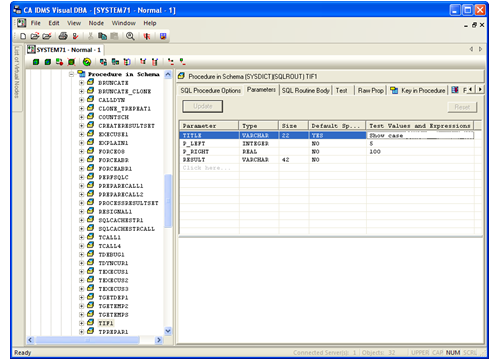The image size is (489, 360).
Task: Click the red checkmark icon beside the printer
Action: click(x=75, y=36)
